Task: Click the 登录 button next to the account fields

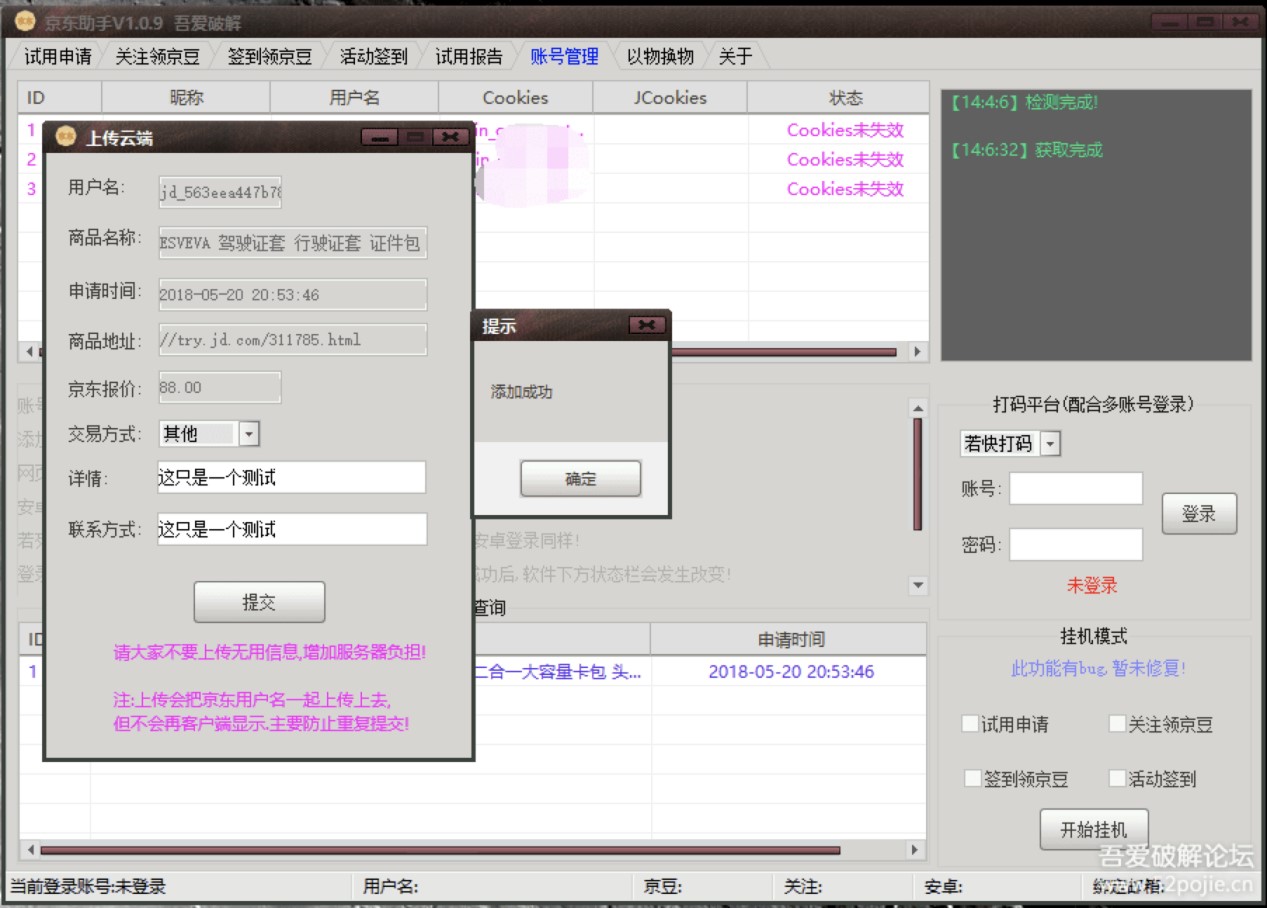Action: [1199, 513]
